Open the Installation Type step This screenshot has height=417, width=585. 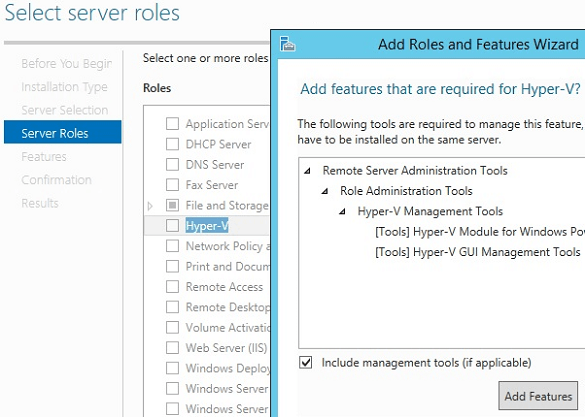(x=65, y=87)
